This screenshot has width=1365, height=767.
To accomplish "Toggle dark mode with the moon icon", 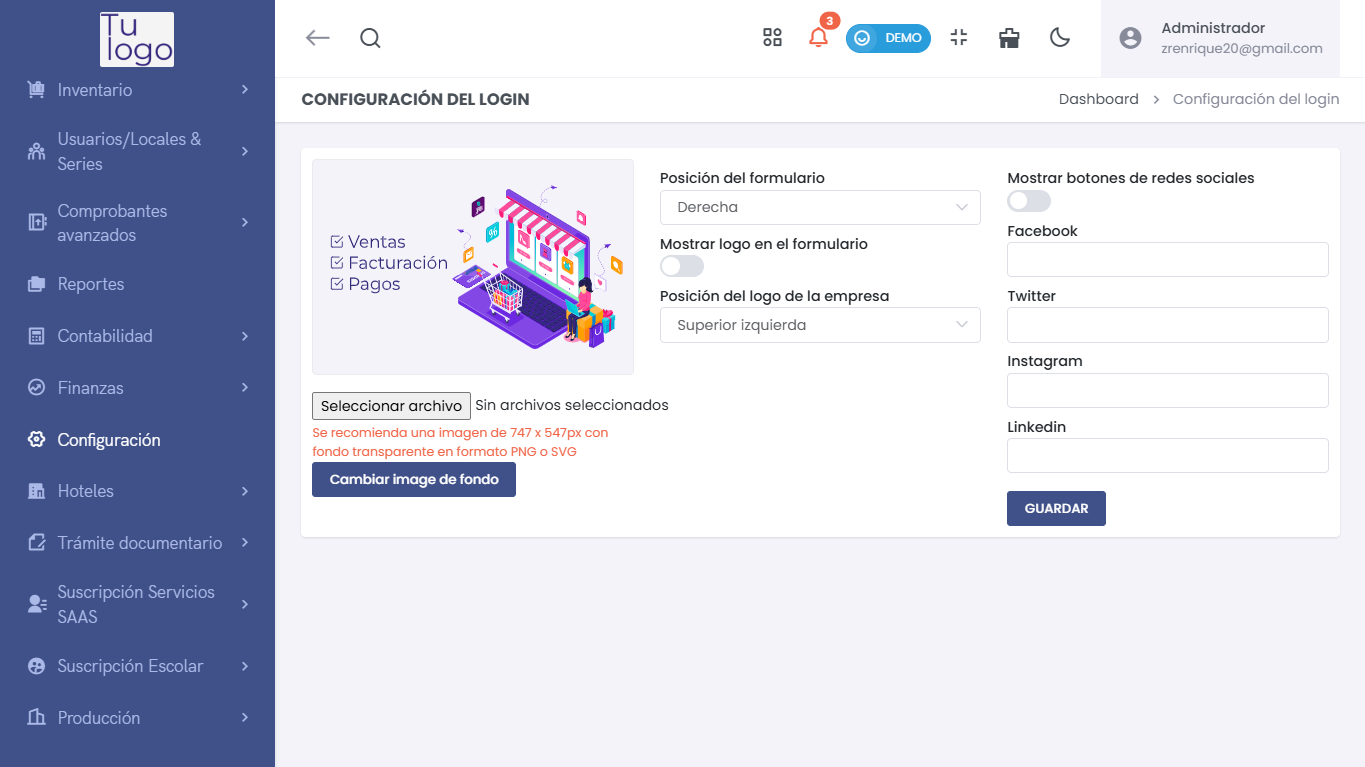I will coord(1059,38).
